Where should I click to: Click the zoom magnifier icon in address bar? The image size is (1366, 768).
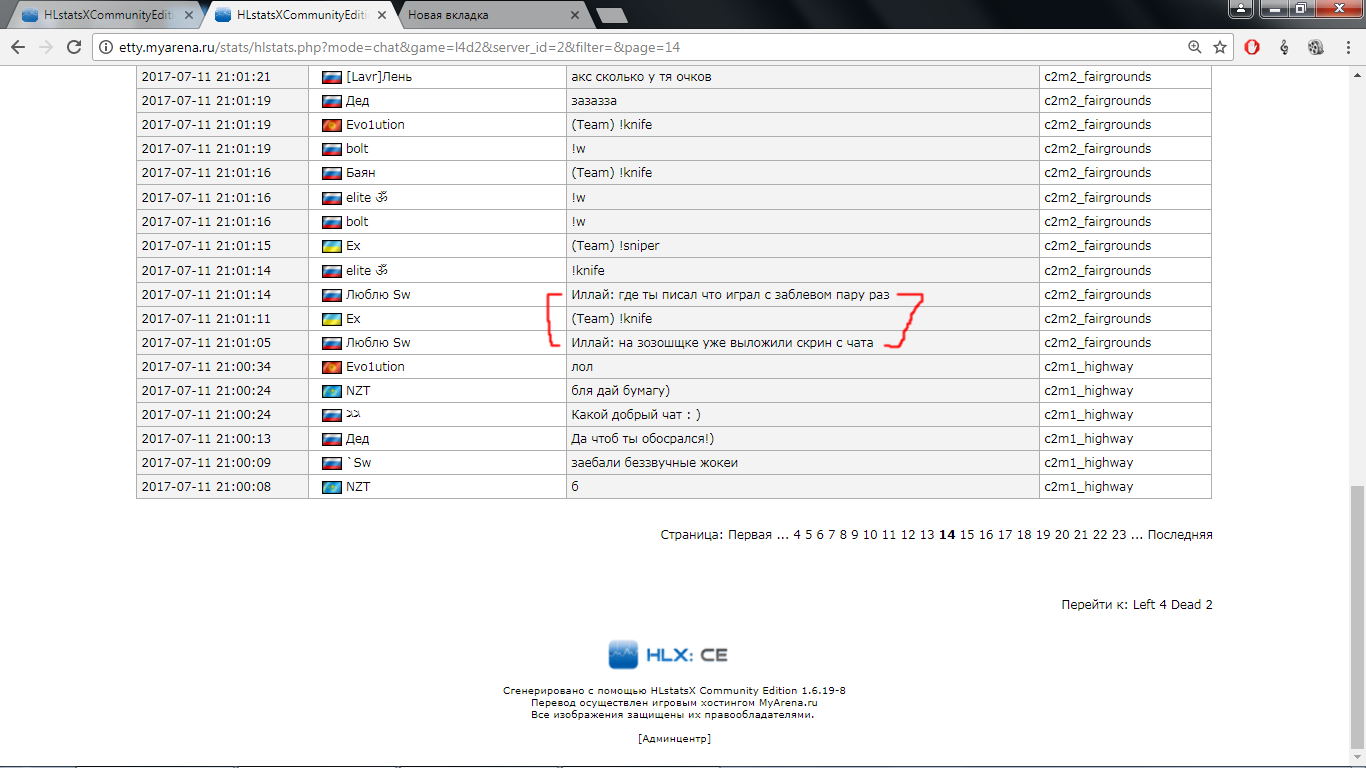click(1194, 47)
